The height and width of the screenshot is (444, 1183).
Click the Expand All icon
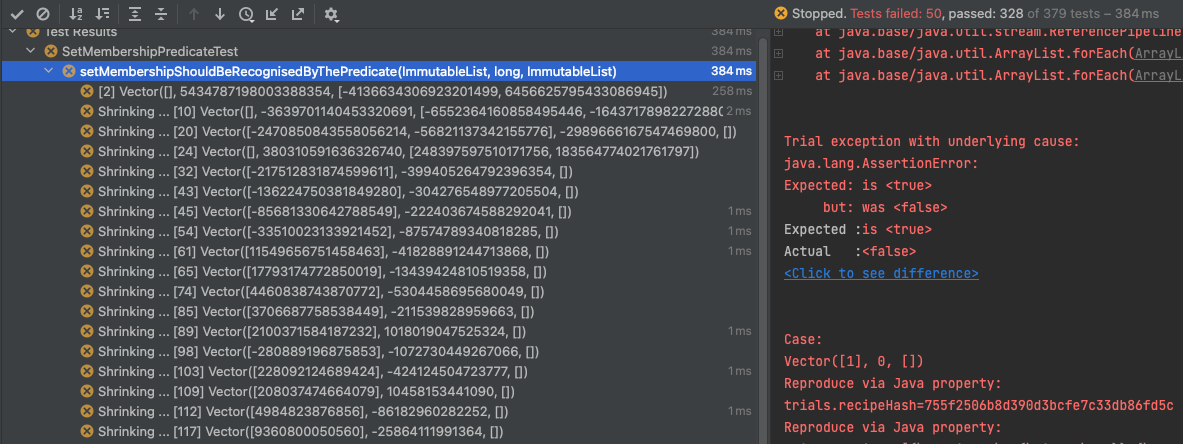(136, 14)
